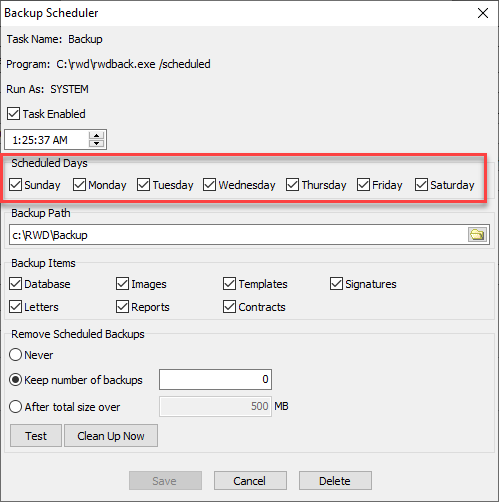
Task: Choose After total size over option
Action: (16, 407)
